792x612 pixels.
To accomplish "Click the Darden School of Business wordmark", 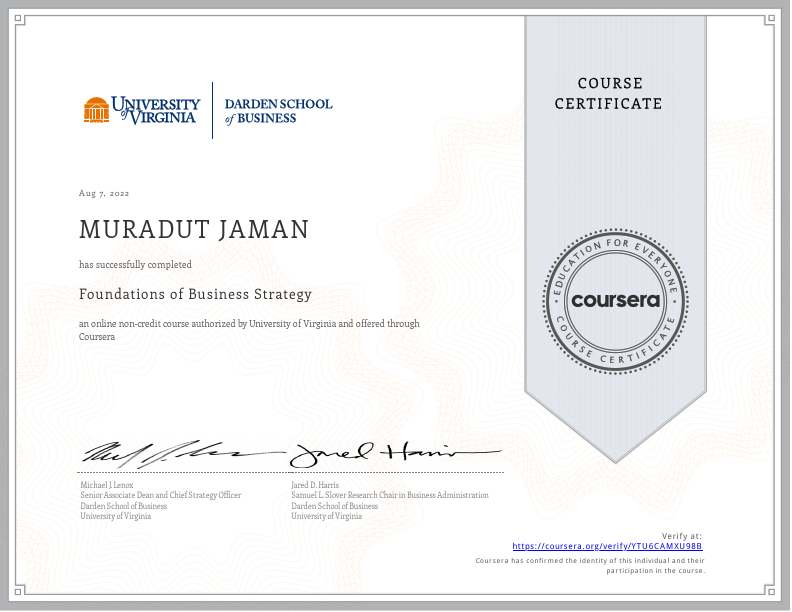I will tap(278, 111).
